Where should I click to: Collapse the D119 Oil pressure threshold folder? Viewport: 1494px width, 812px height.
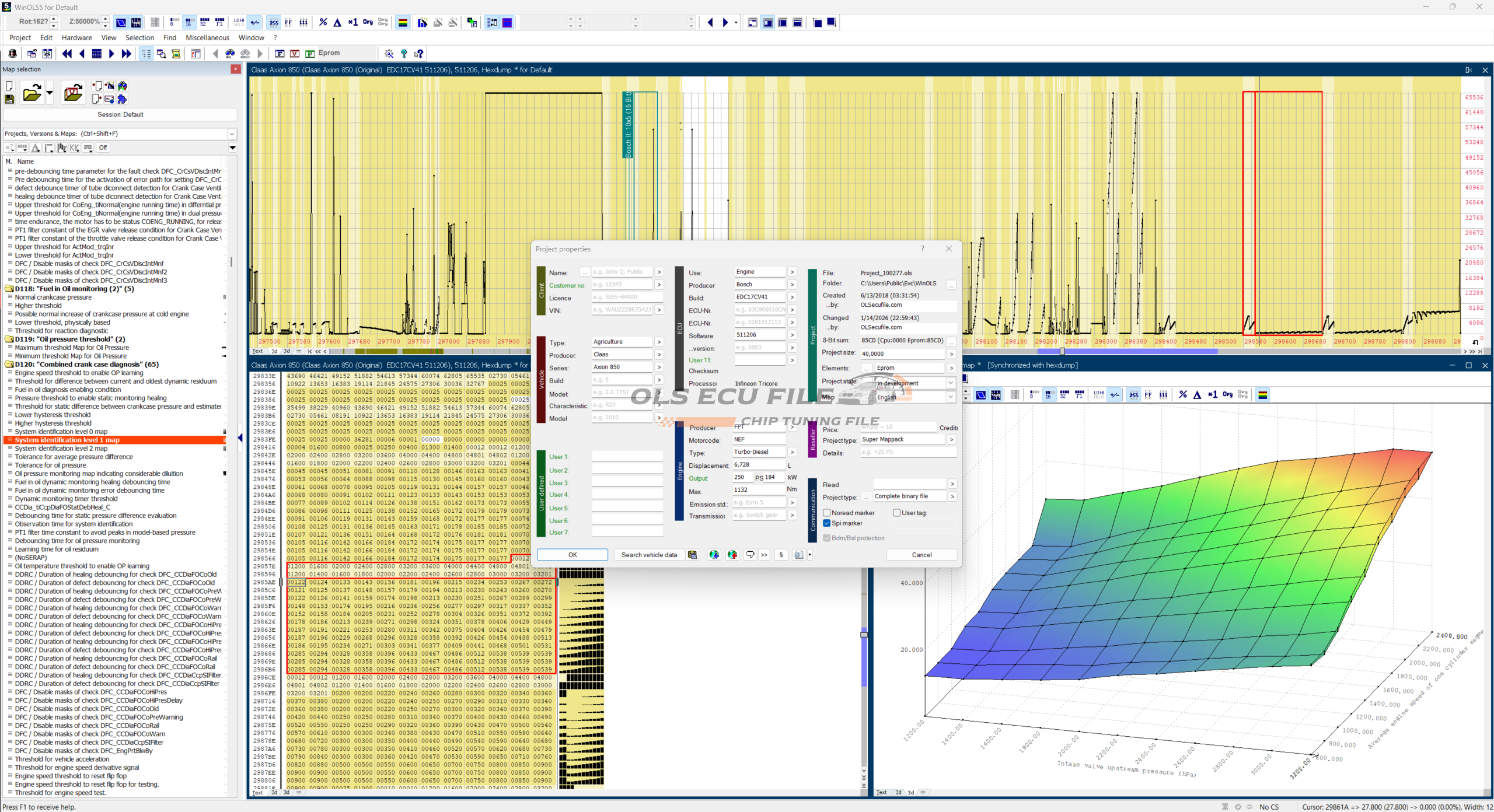[9, 339]
